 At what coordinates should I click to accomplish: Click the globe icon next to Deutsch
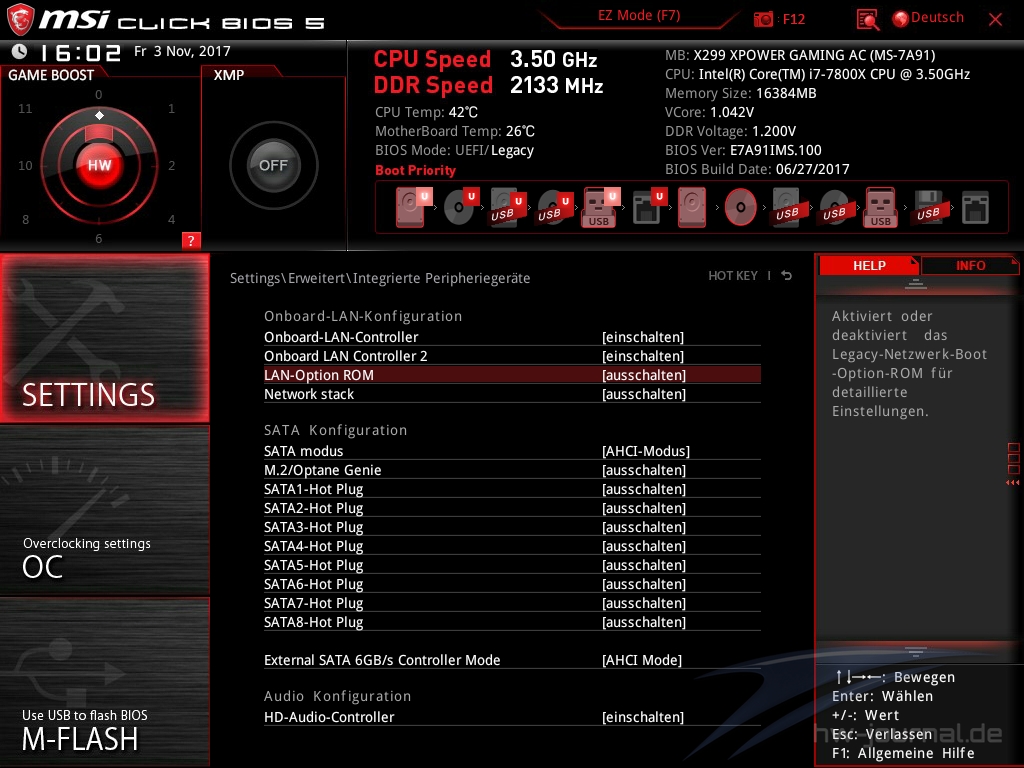coord(901,19)
